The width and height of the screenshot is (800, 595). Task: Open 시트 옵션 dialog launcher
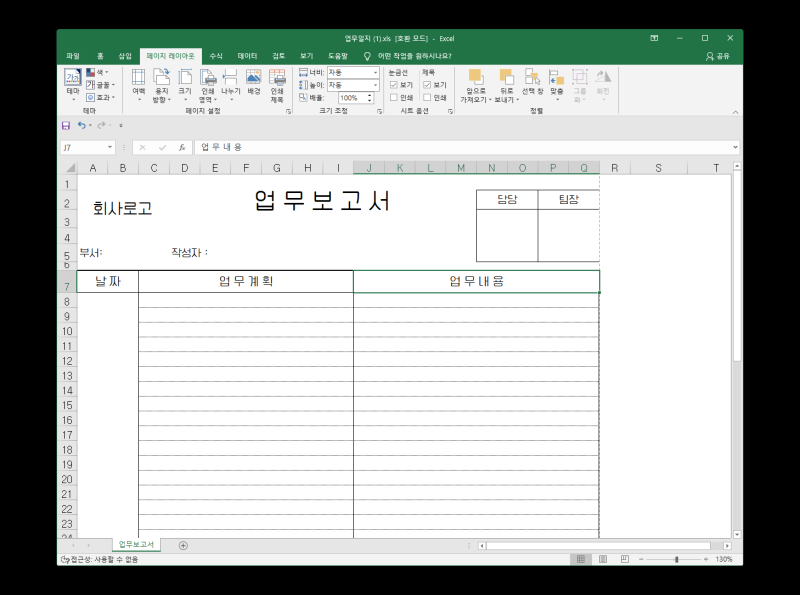(450, 111)
